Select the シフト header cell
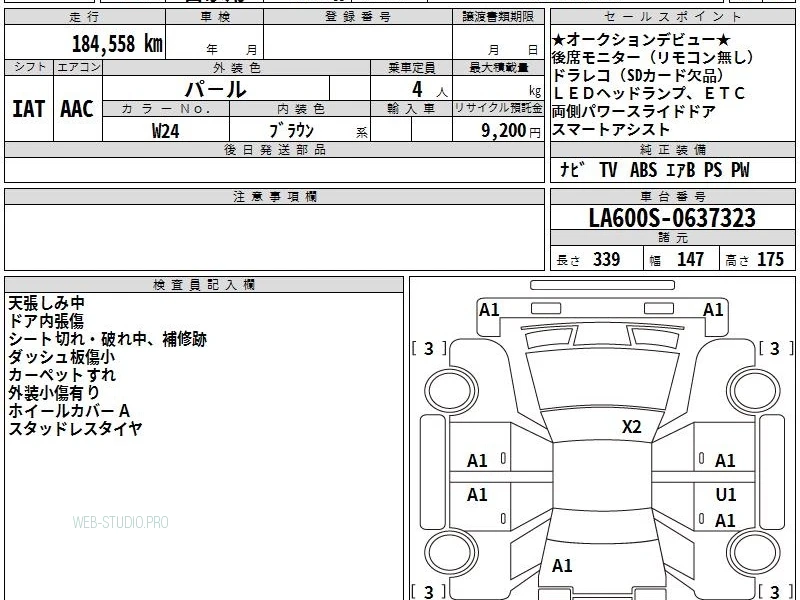 29,67
